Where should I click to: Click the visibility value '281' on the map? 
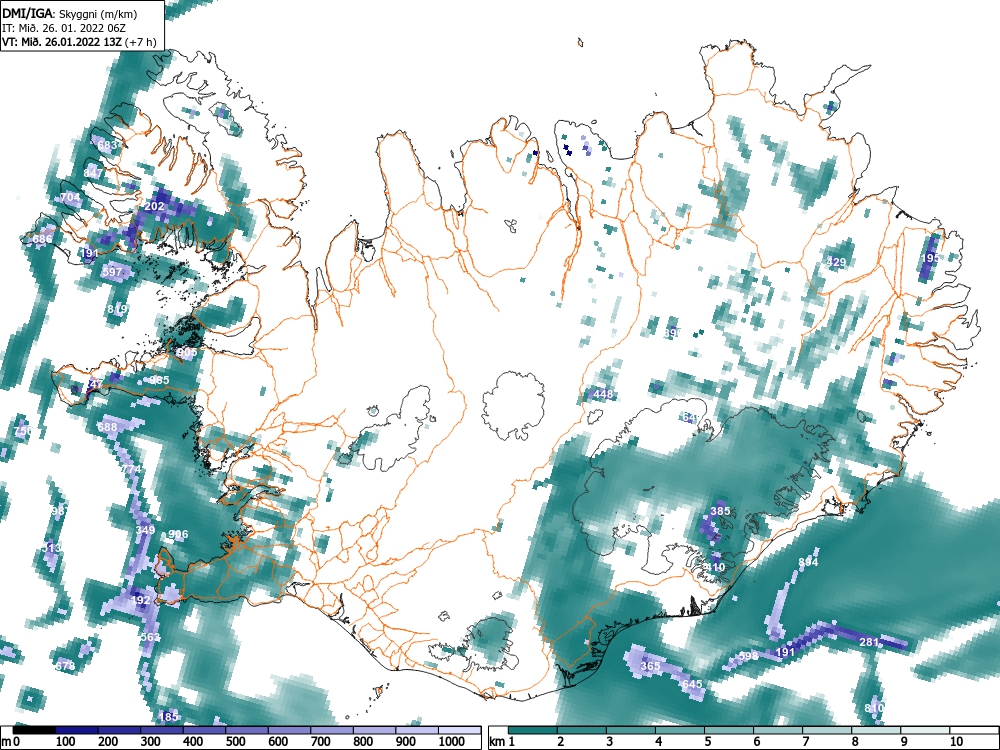click(869, 642)
